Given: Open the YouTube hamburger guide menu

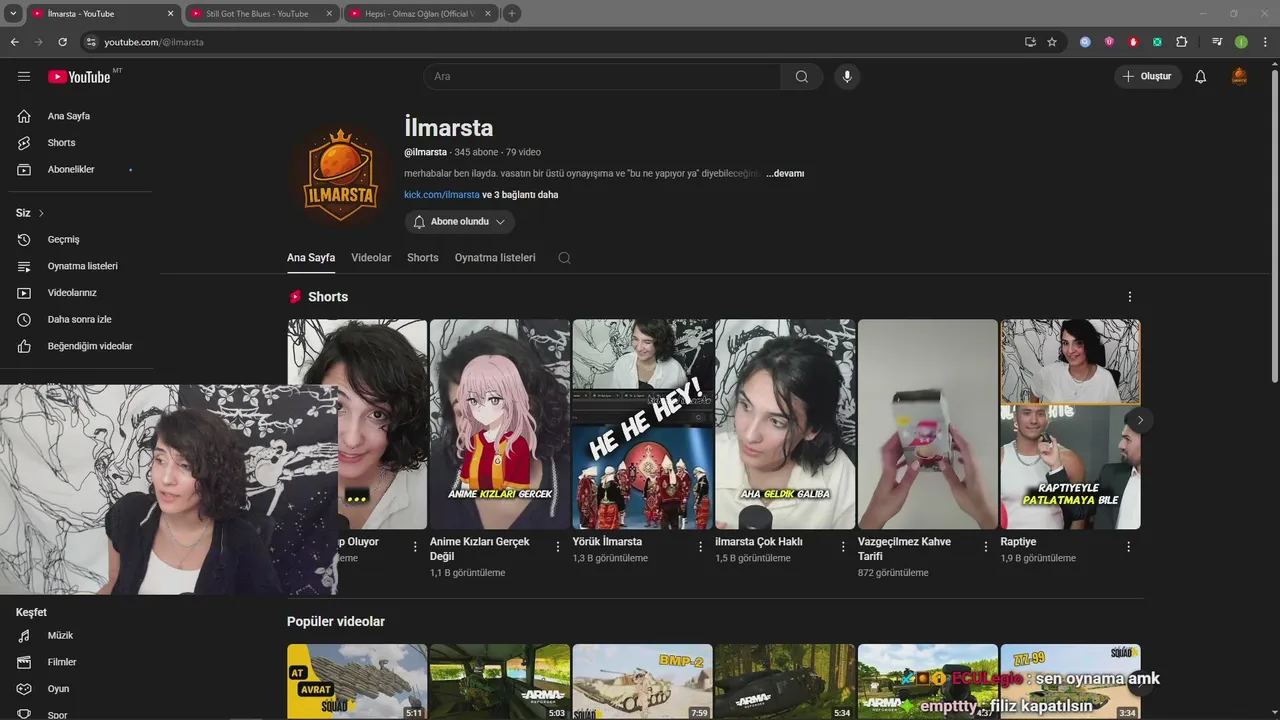Looking at the screenshot, I should (x=24, y=76).
